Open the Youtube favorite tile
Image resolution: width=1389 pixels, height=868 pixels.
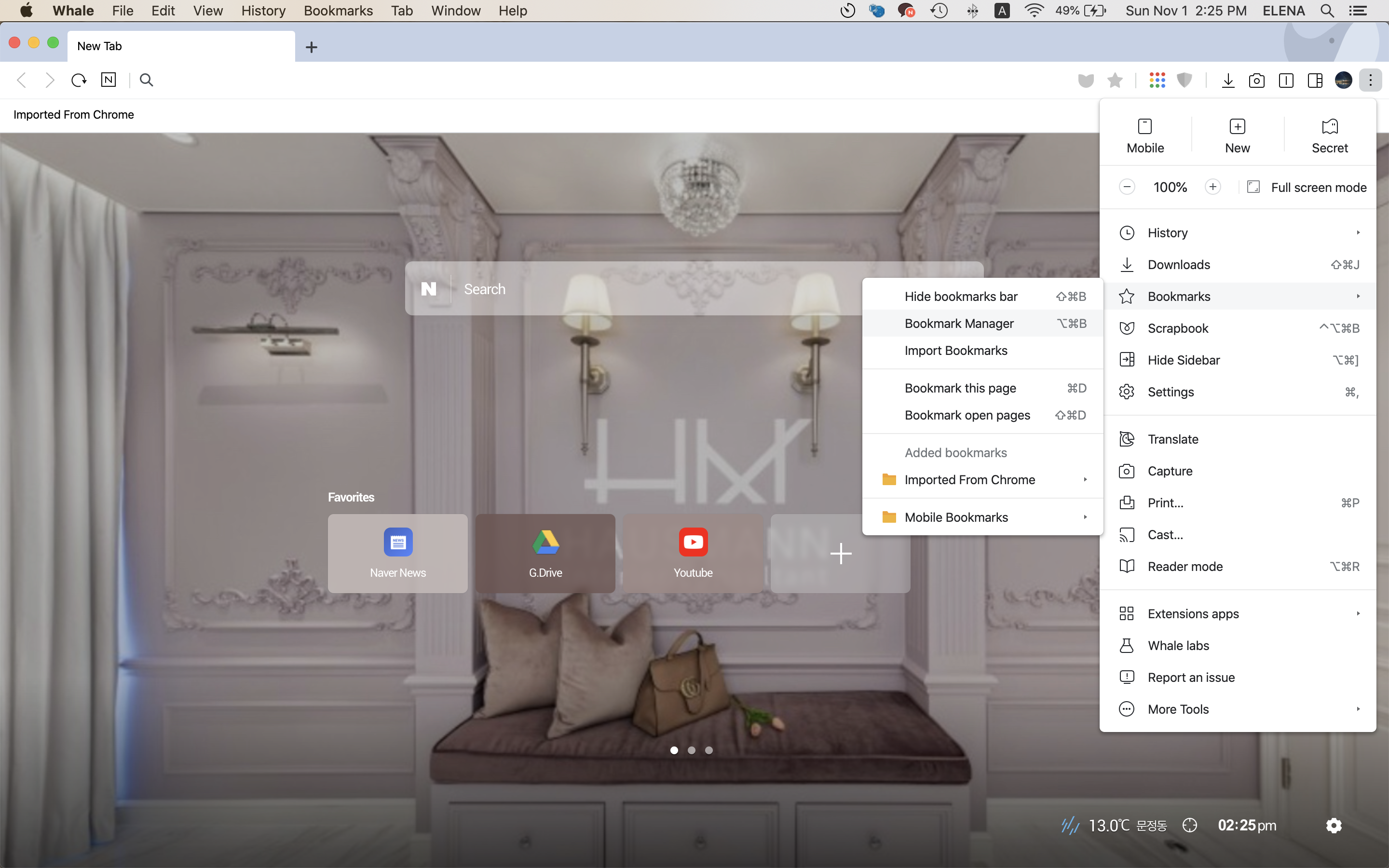coord(693,553)
